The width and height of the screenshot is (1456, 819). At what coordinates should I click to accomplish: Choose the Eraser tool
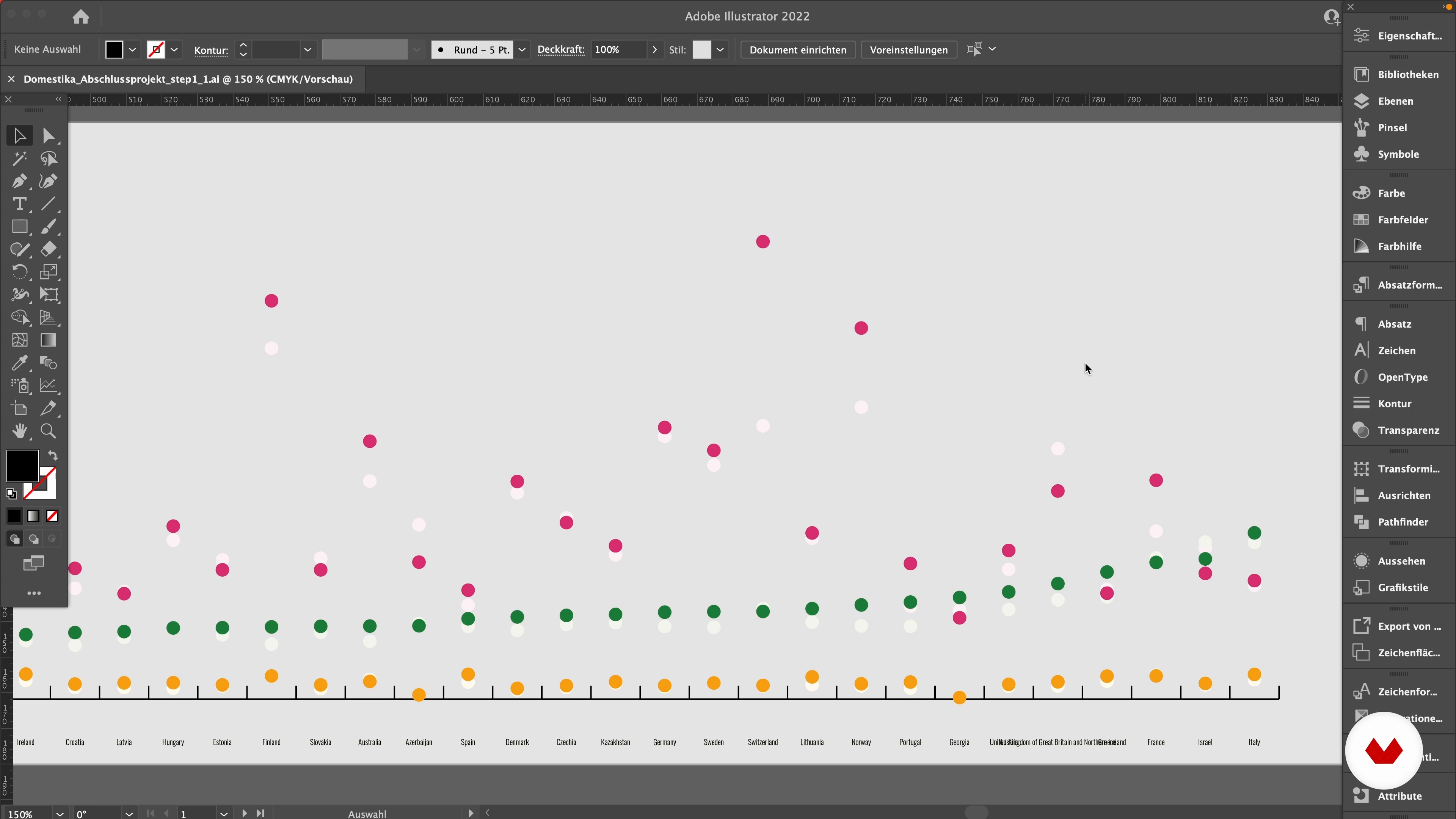tap(49, 249)
